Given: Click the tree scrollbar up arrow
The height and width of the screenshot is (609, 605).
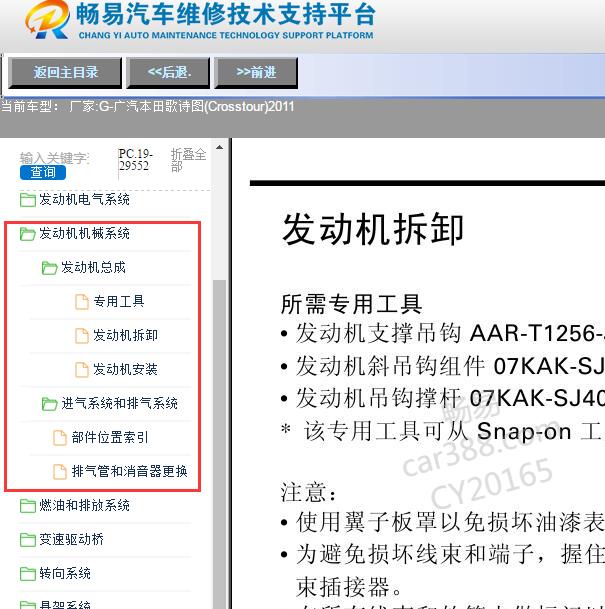Looking at the screenshot, I should tap(219, 147).
